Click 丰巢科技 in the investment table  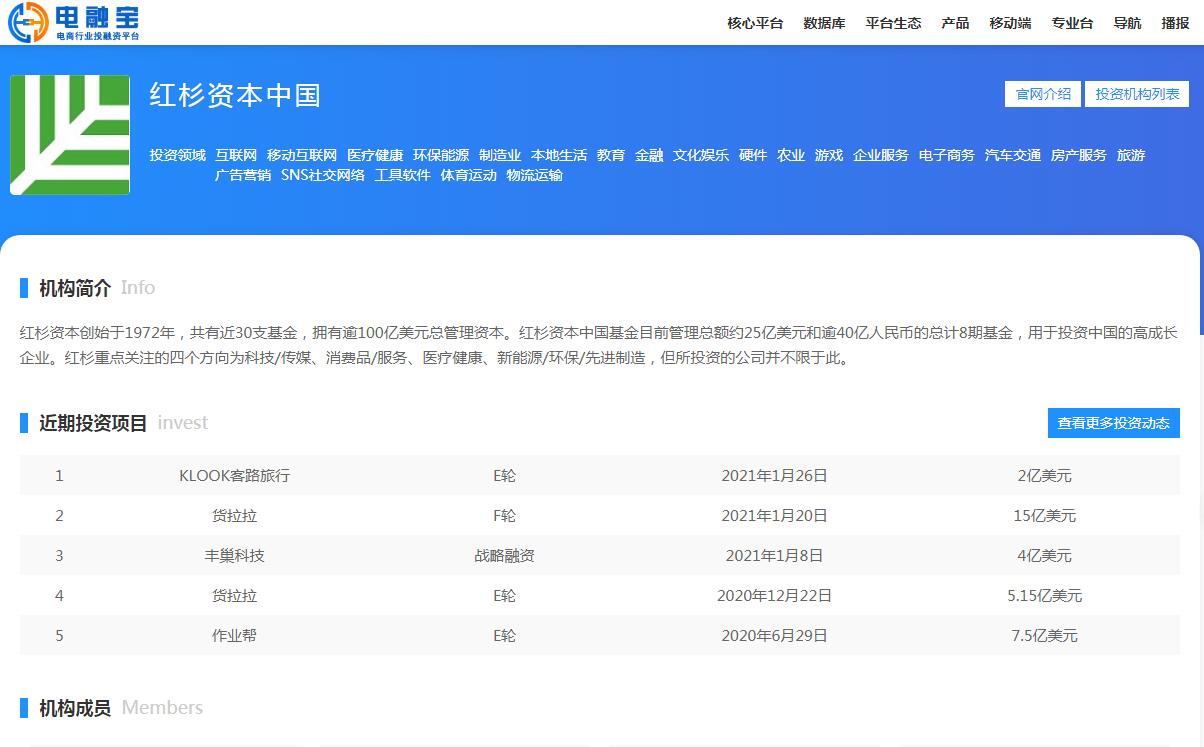pyautogui.click(x=235, y=555)
